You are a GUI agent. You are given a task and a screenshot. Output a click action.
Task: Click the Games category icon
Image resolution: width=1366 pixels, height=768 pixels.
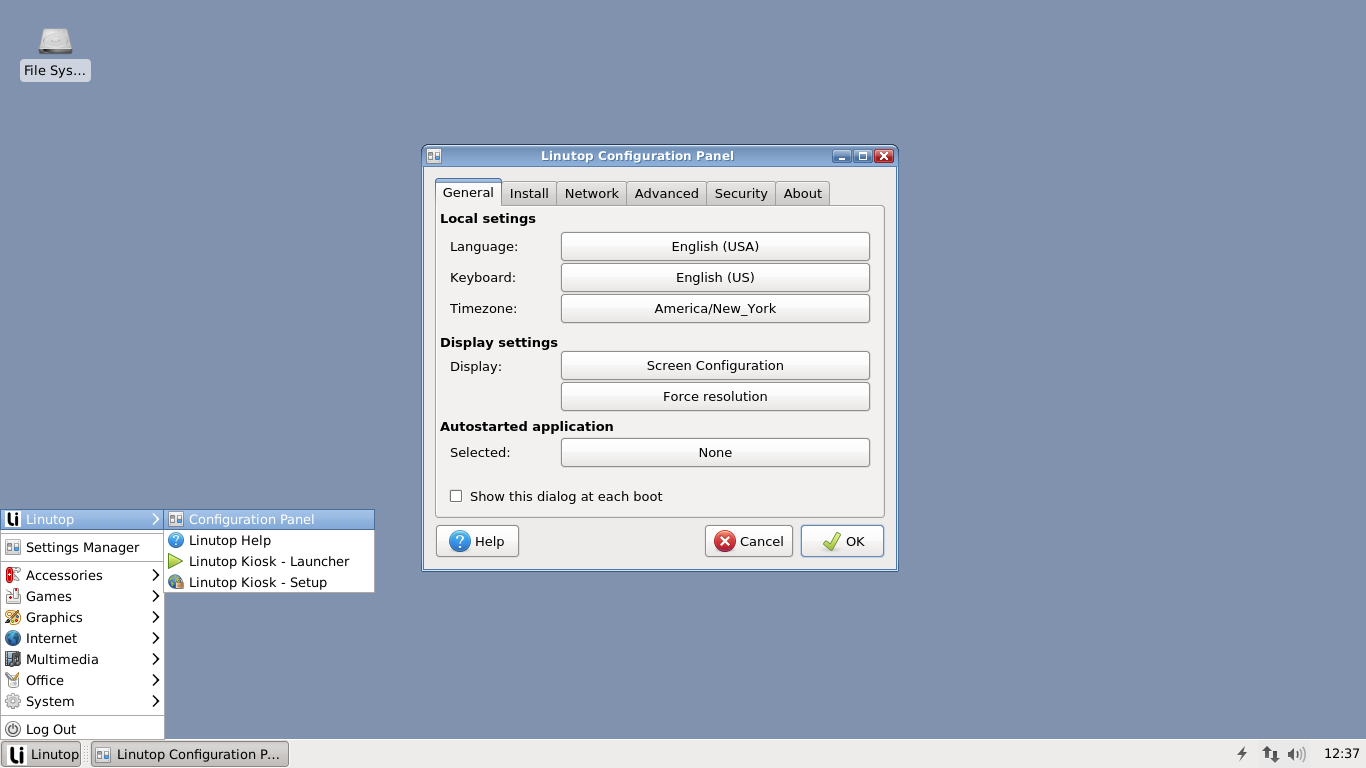point(13,596)
